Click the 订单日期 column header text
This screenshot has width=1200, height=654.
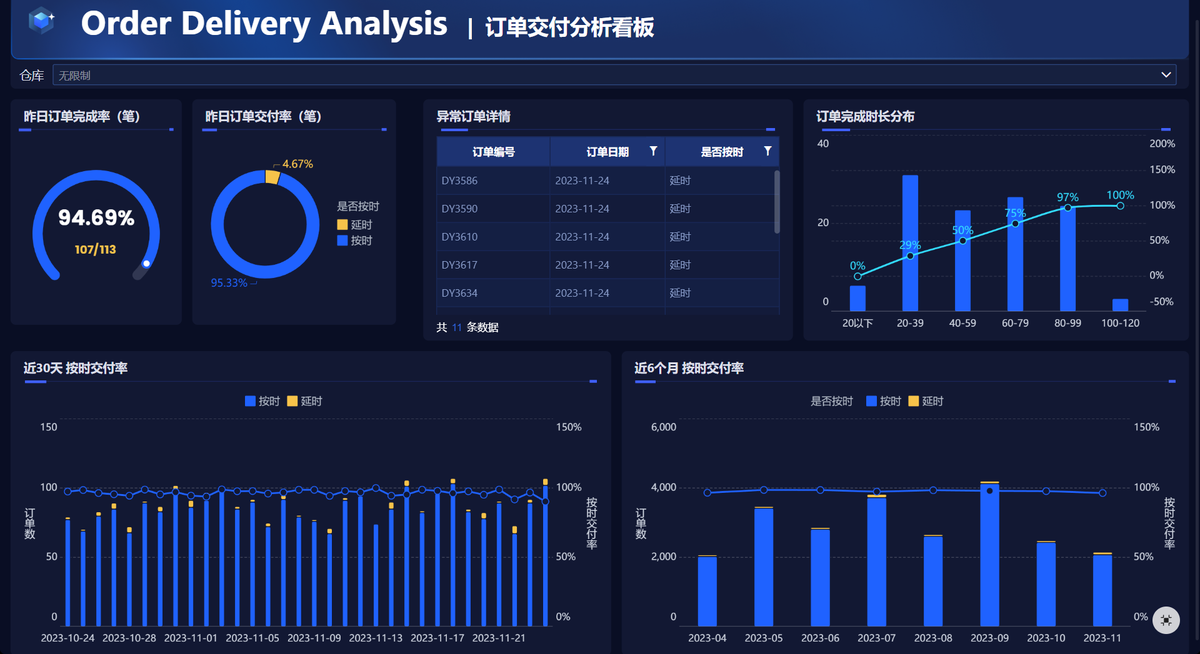click(607, 152)
